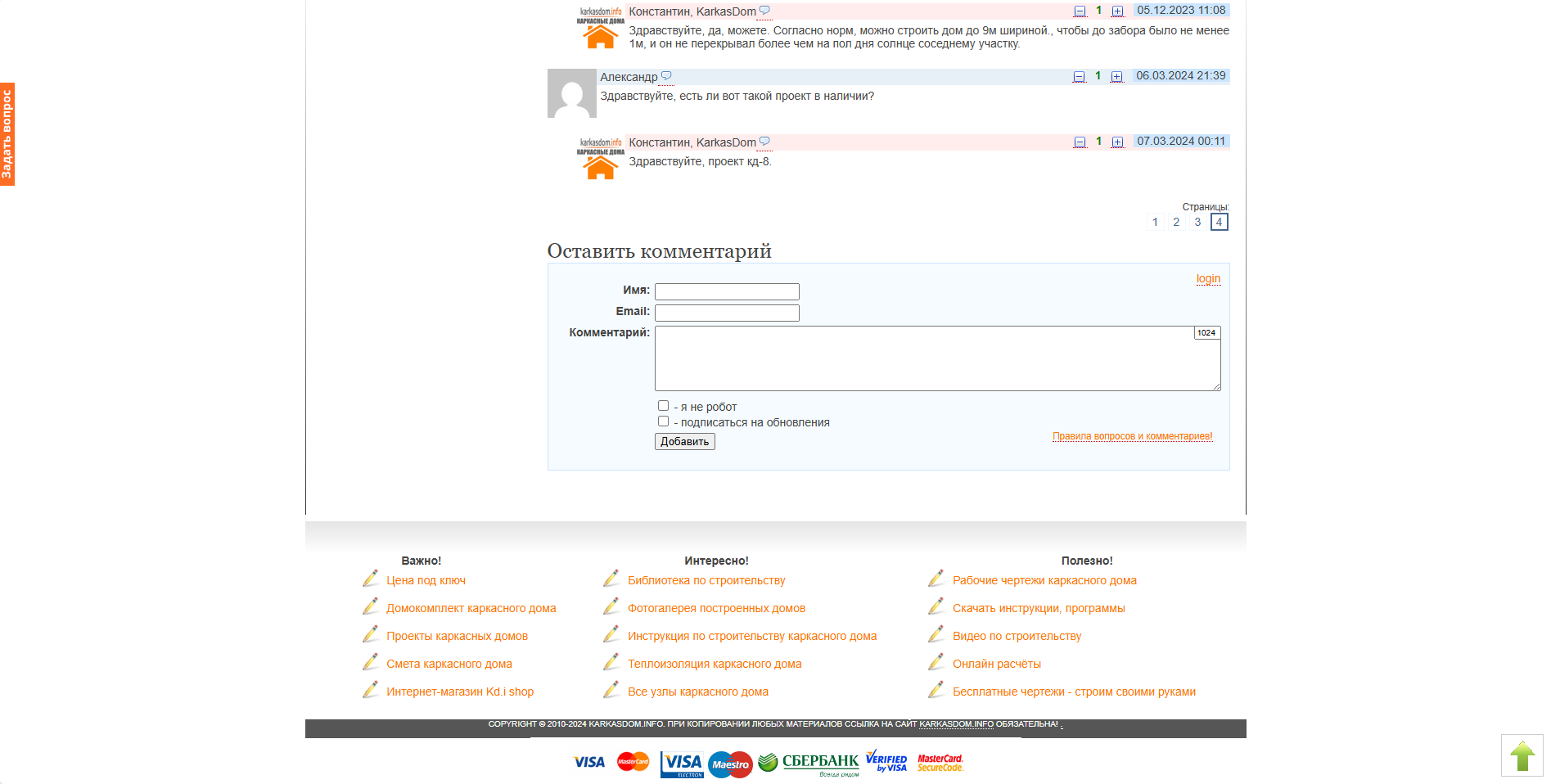The image size is (1551, 784).
Task: Downvote Александр's comment with minus icon
Action: 1079,77
